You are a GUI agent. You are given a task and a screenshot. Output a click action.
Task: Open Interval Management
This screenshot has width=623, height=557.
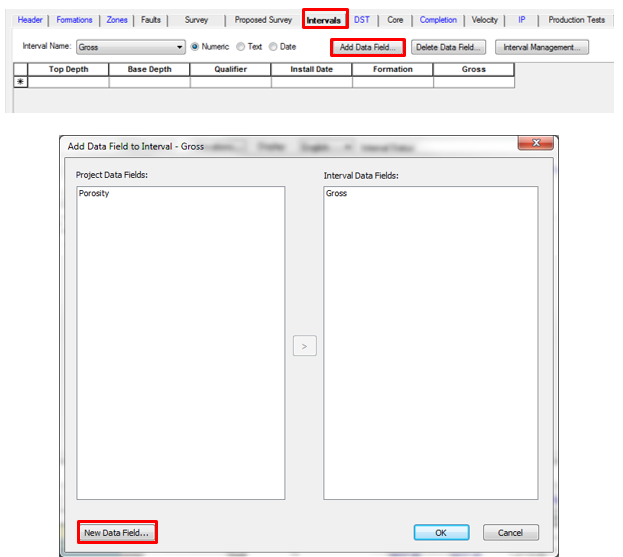[542, 48]
